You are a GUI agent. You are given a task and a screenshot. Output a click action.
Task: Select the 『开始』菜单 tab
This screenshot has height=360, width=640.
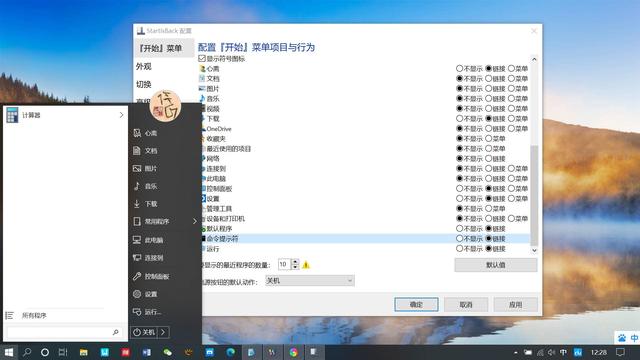164,48
